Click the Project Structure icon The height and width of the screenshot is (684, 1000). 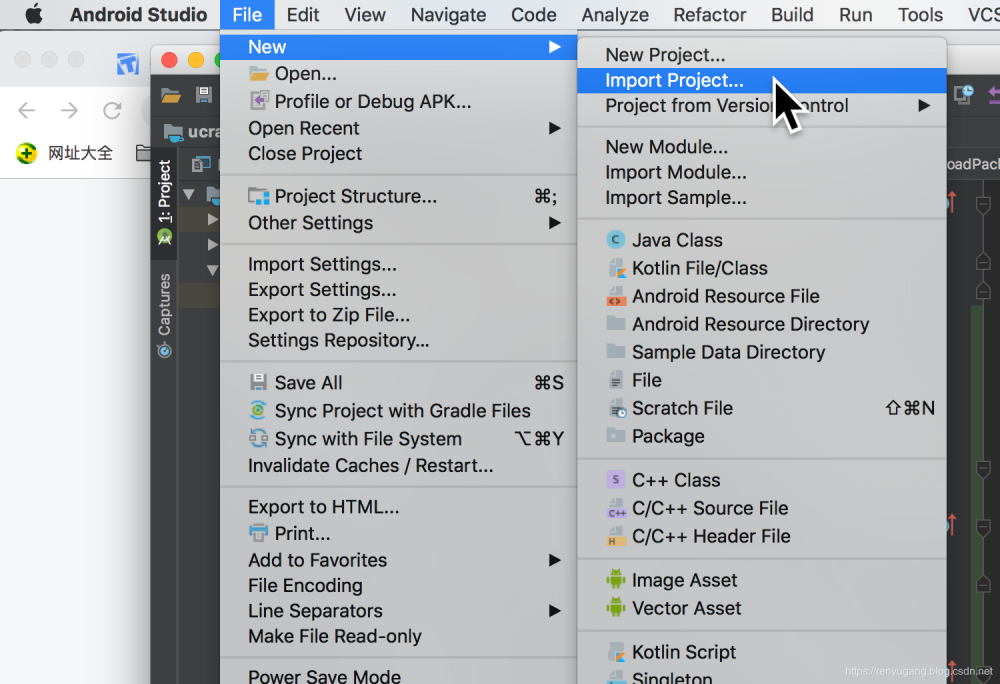pyautogui.click(x=259, y=196)
